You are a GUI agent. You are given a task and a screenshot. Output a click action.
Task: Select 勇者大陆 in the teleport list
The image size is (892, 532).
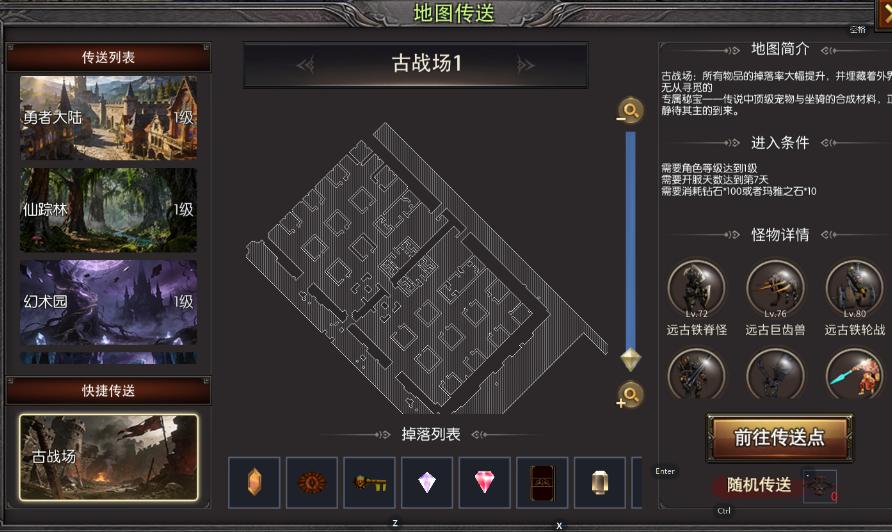(109, 118)
